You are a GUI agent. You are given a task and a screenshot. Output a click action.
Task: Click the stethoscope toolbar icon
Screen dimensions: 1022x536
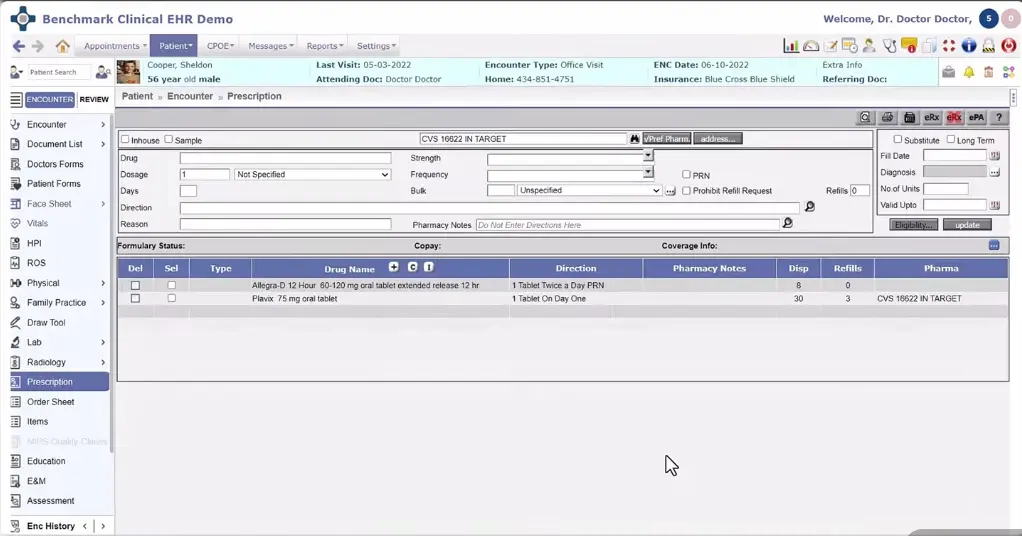[x=890, y=46]
